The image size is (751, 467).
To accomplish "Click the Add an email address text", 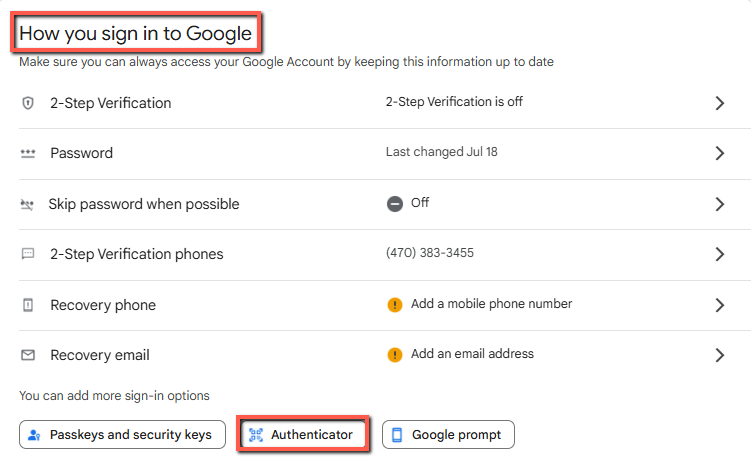I will (x=472, y=354).
